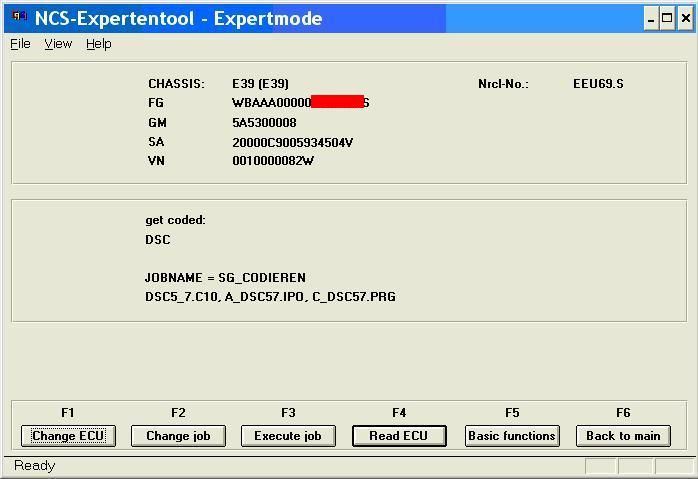Click the FG chassis number value

tap(300, 102)
